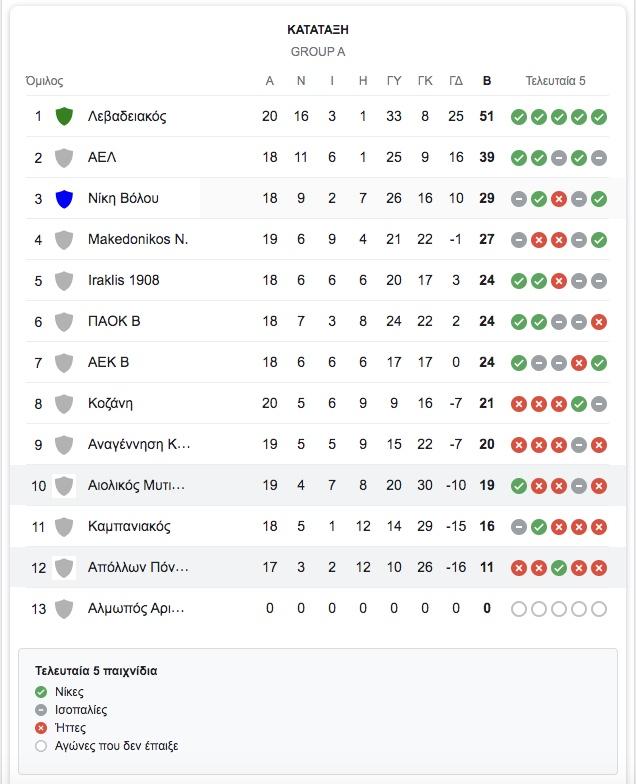Click the grey shield next to Κοζάνη
Viewport: 636px width, 784px height.
64,404
